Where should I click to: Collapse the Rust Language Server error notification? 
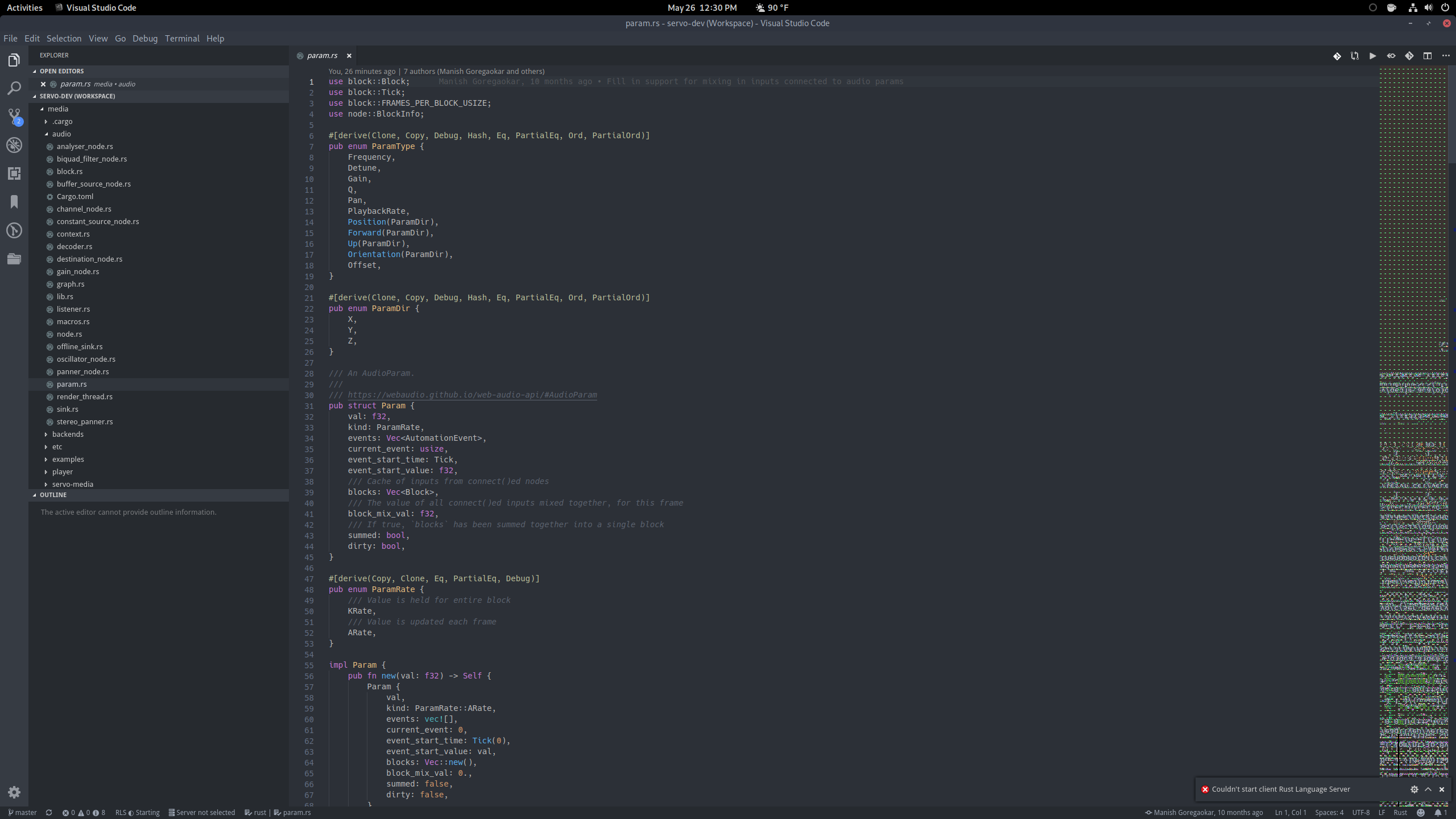pyautogui.click(x=1428, y=789)
